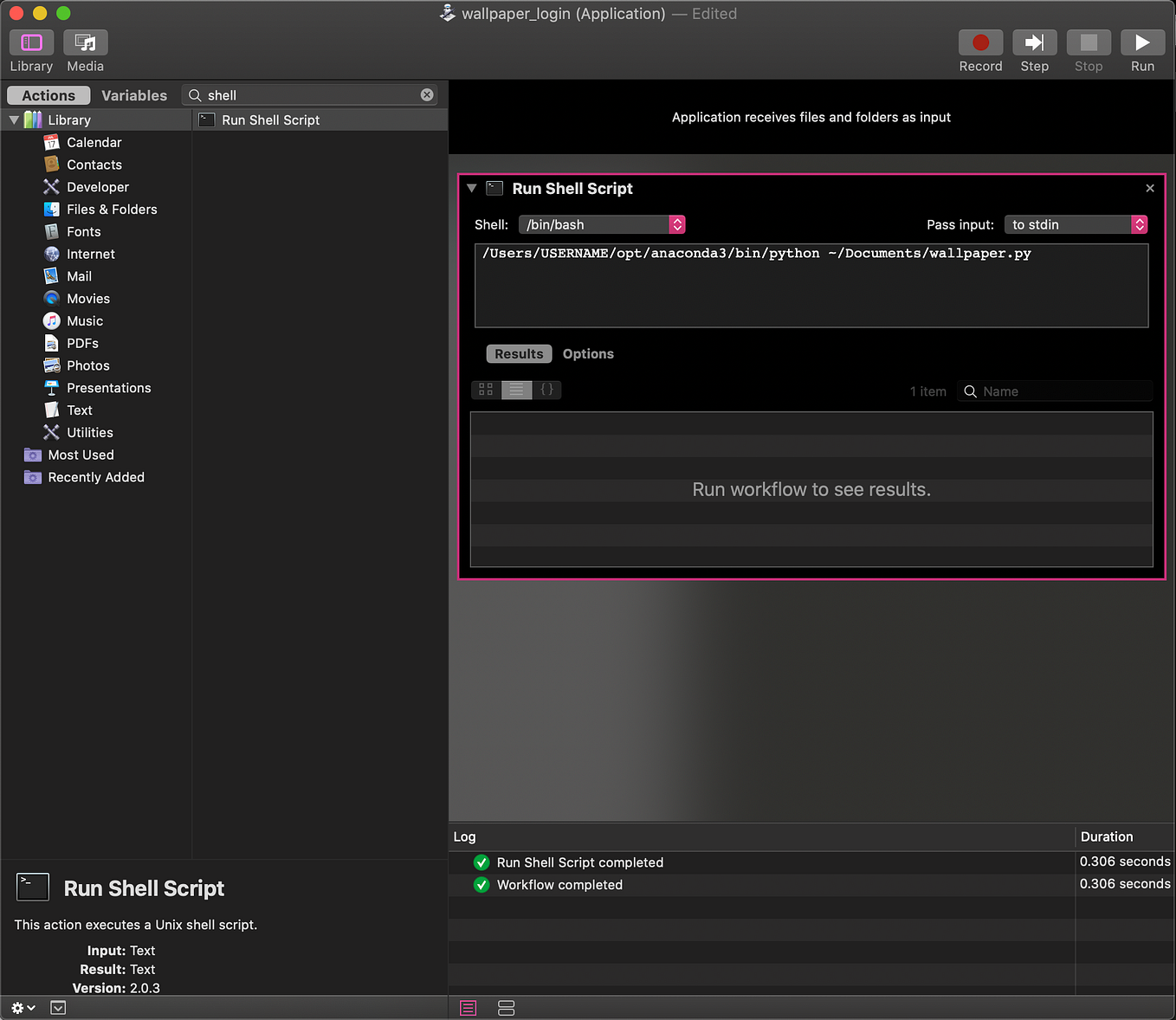Screen dimensions: 1176x1020
Task: Start recording with the Record button
Action: pyautogui.click(x=980, y=42)
